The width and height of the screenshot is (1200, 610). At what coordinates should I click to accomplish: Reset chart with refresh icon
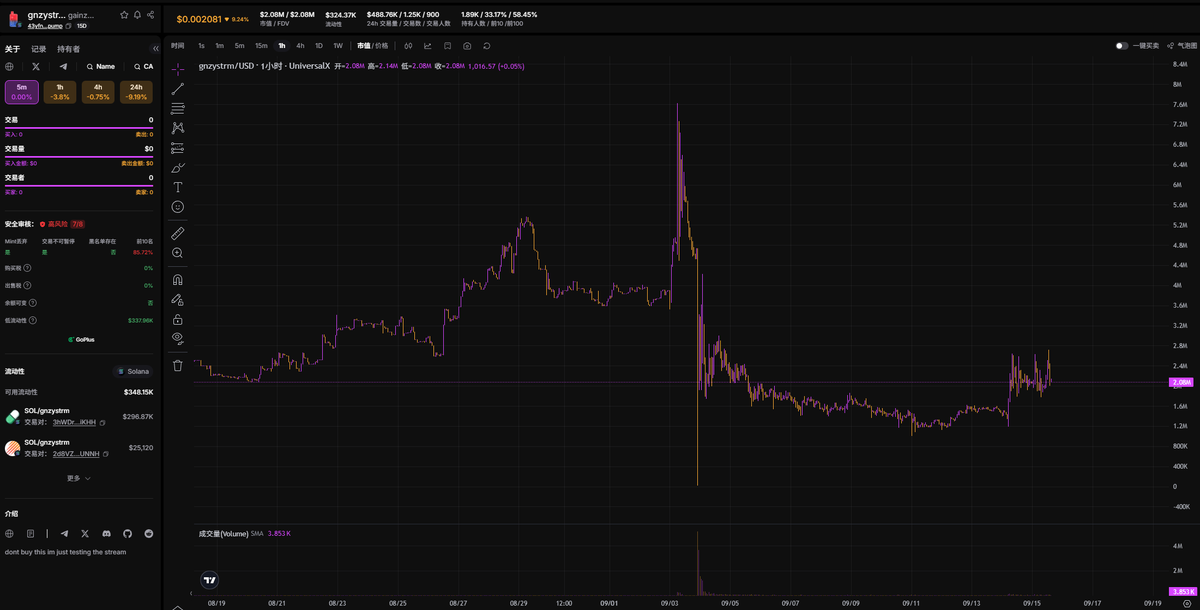pyautogui.click(x=487, y=45)
